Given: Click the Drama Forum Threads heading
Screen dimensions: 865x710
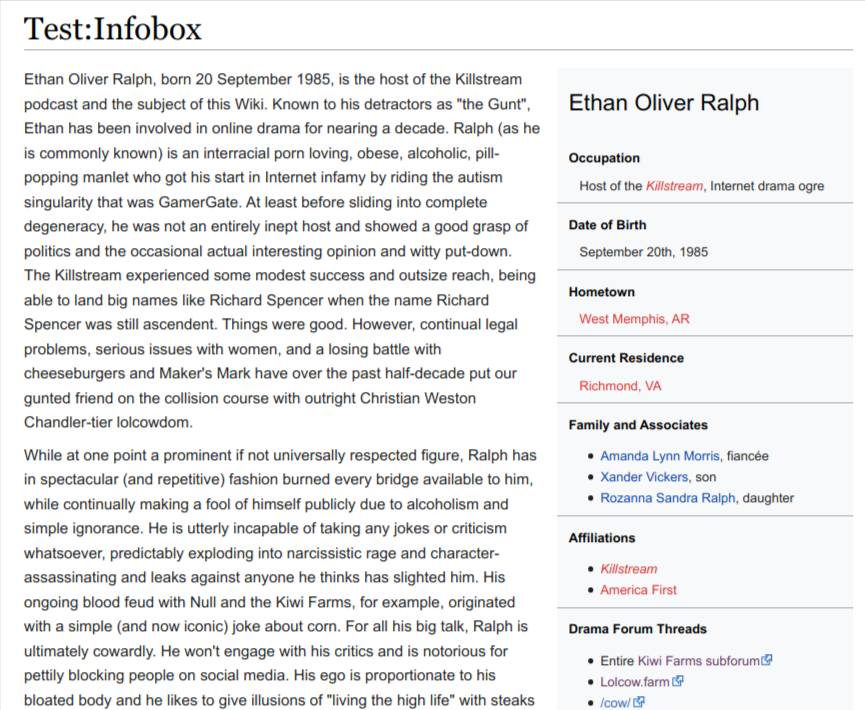Looking at the screenshot, I should tap(637, 629).
